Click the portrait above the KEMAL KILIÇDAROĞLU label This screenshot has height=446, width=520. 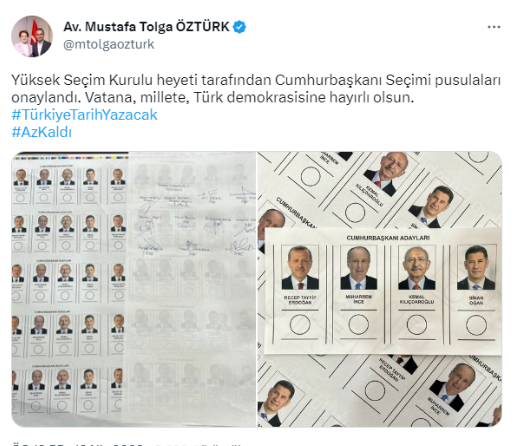pos(417,268)
